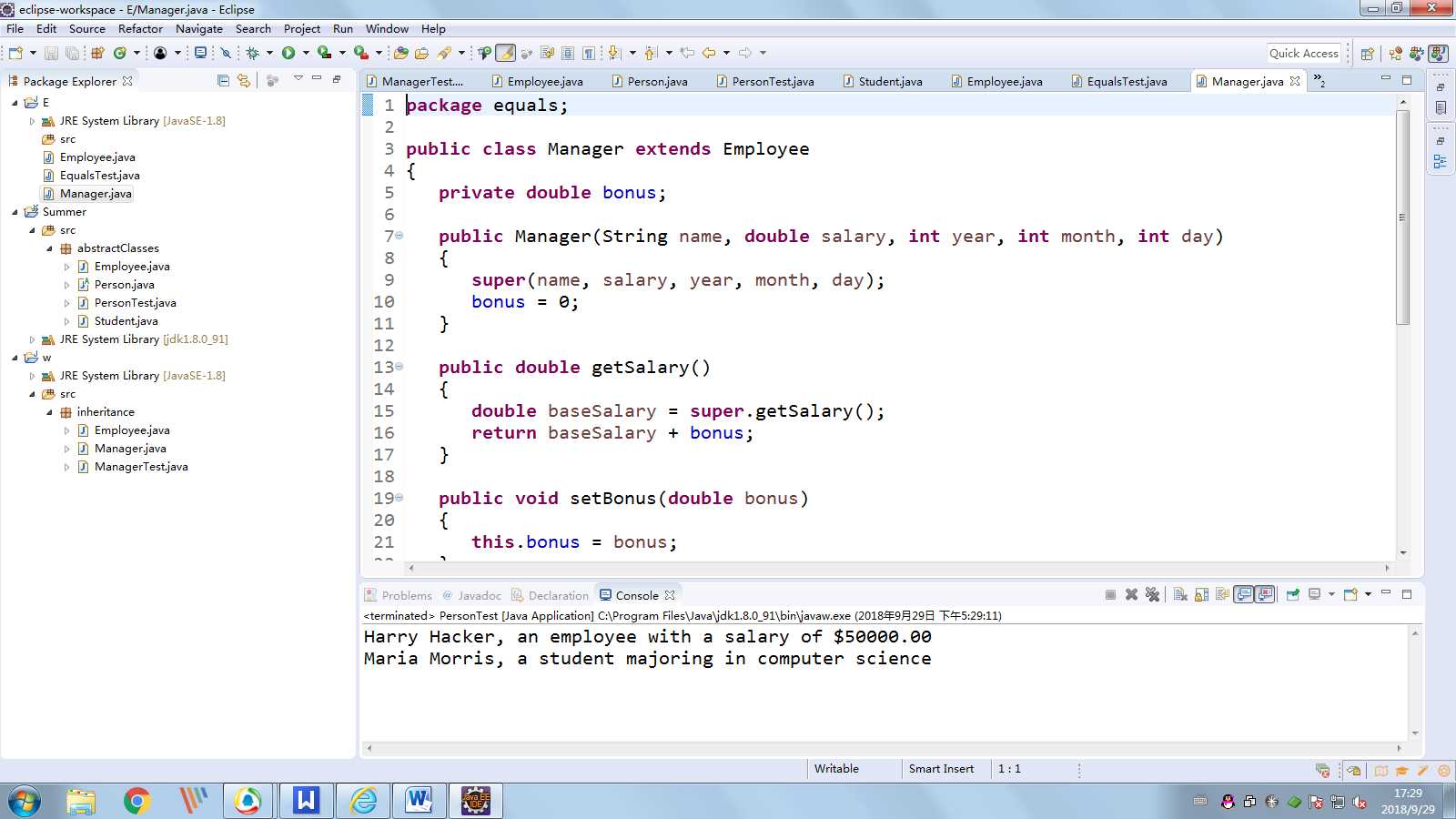Collapse the inheritance package node
The width and height of the screenshot is (1456, 819).
tap(49, 412)
